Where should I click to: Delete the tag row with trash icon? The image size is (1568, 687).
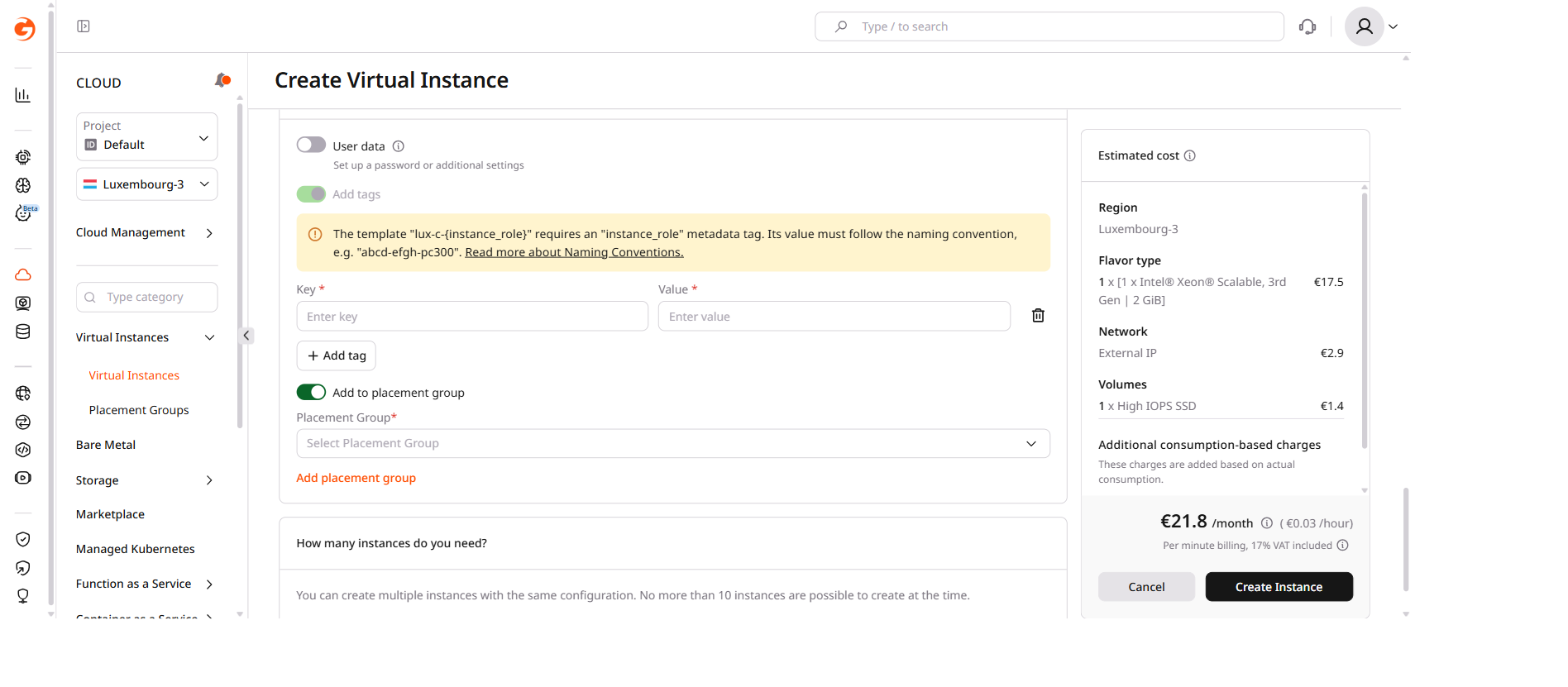click(x=1038, y=315)
